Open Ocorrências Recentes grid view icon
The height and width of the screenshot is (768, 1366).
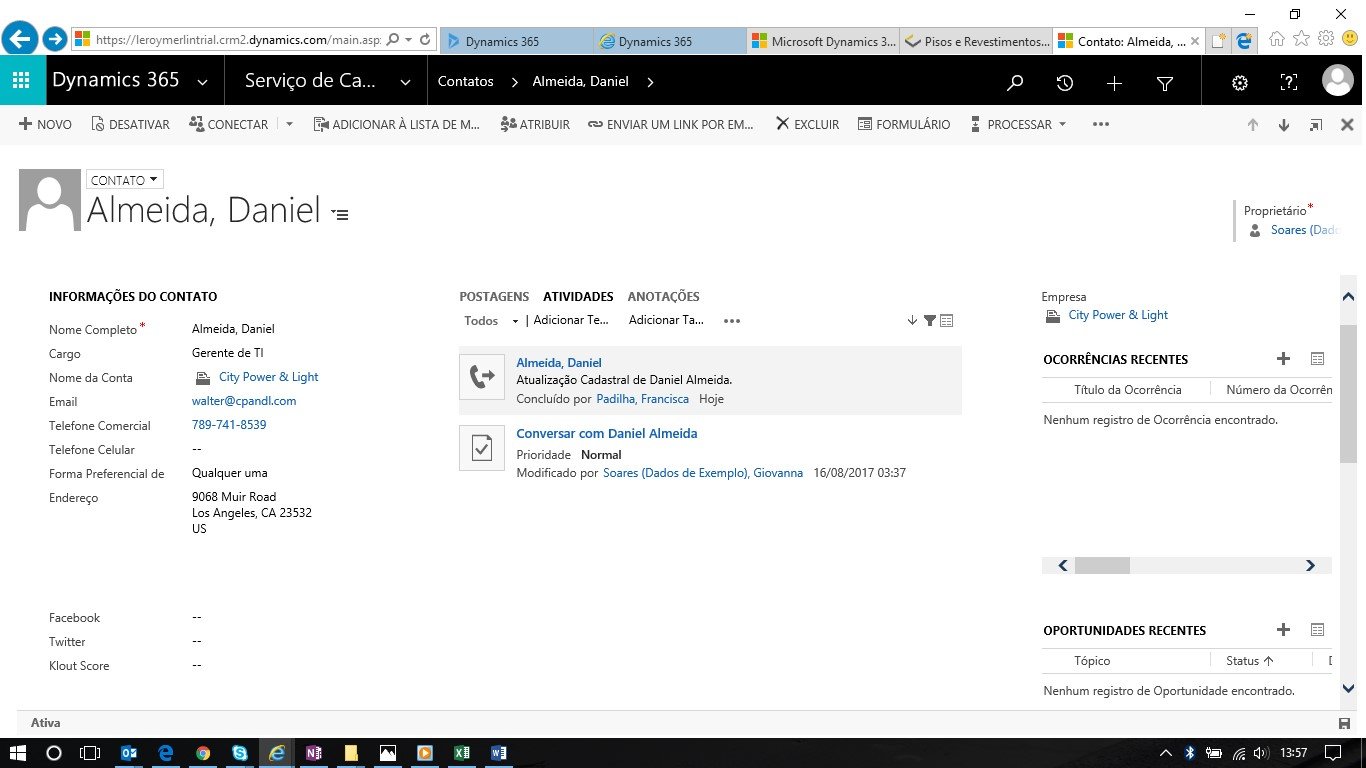pyautogui.click(x=1317, y=359)
